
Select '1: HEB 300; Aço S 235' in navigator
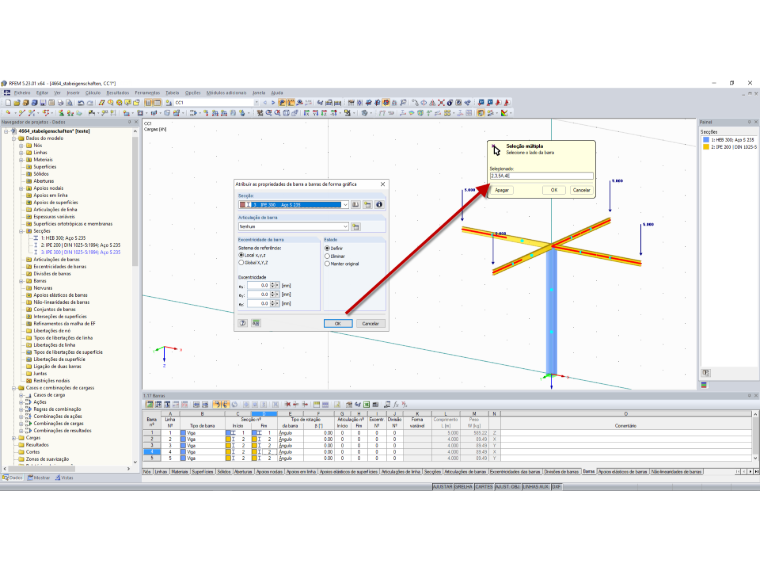[x=63, y=238]
